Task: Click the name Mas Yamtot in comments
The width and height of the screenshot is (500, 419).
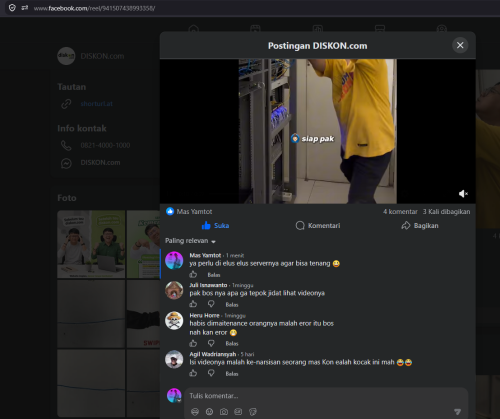Action: point(205,255)
